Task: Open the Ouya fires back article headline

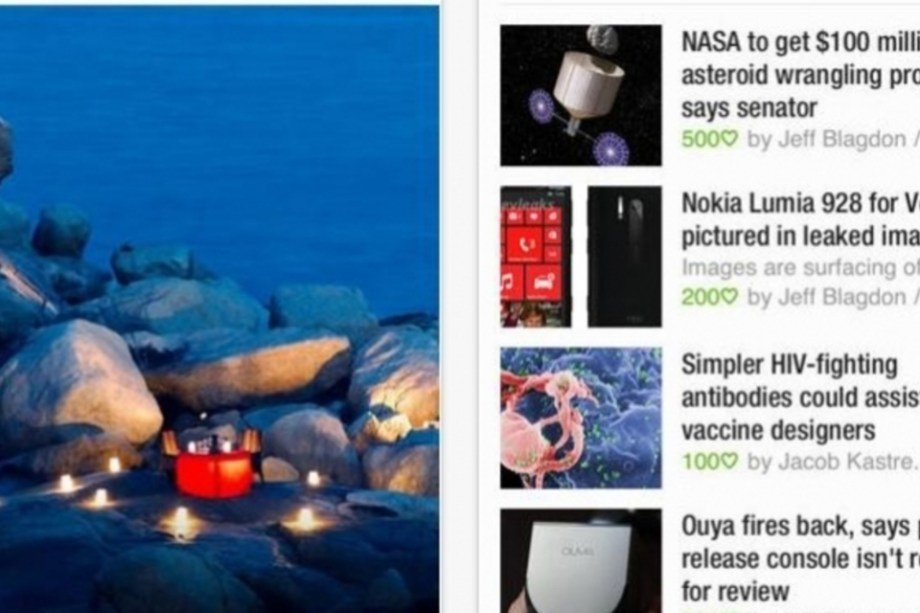Action: pyautogui.click(x=800, y=558)
